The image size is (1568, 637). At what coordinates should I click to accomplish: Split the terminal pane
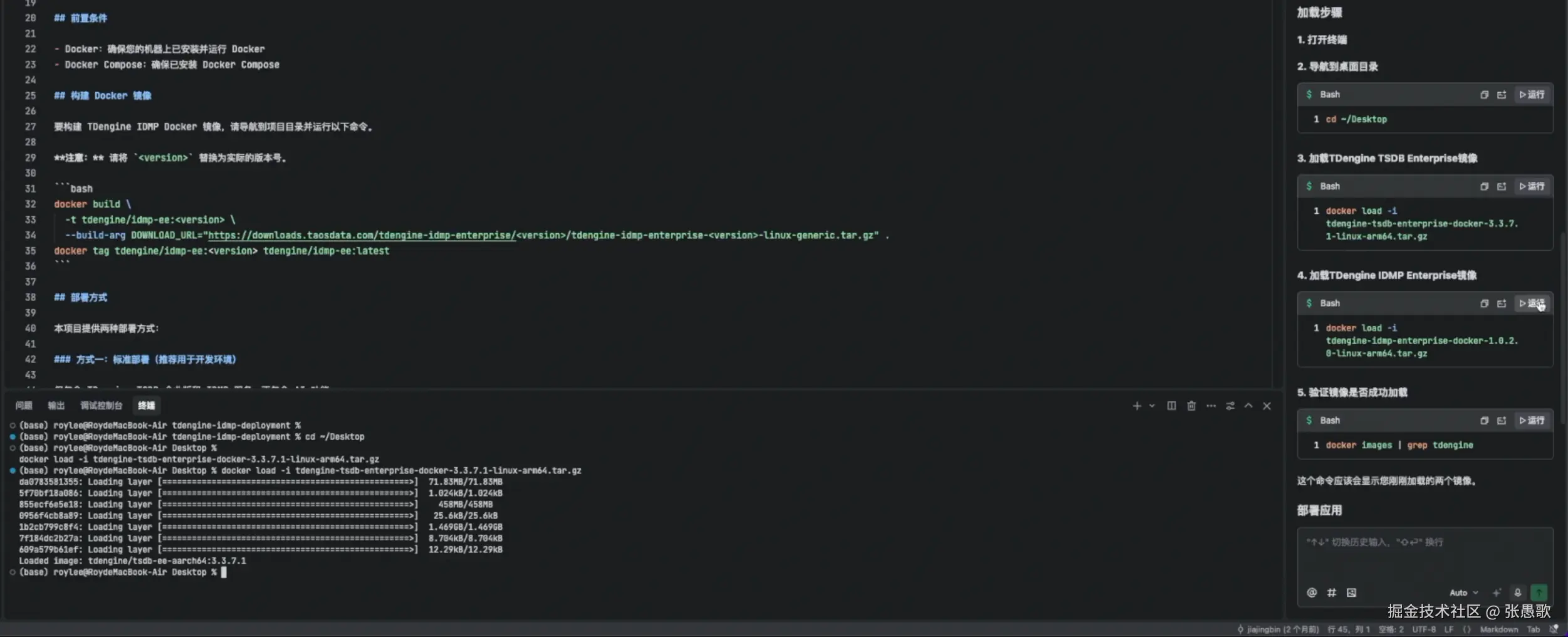1171,406
